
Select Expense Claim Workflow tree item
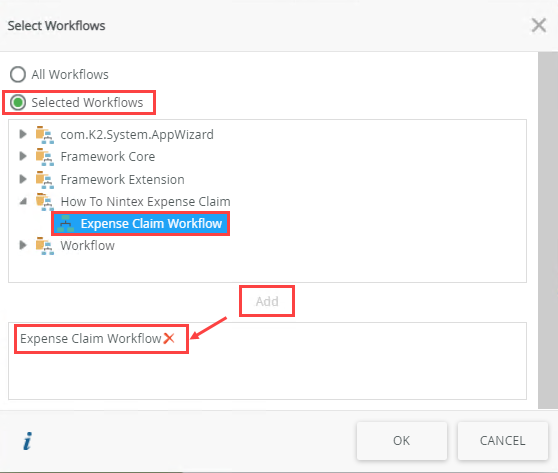[x=141, y=224]
